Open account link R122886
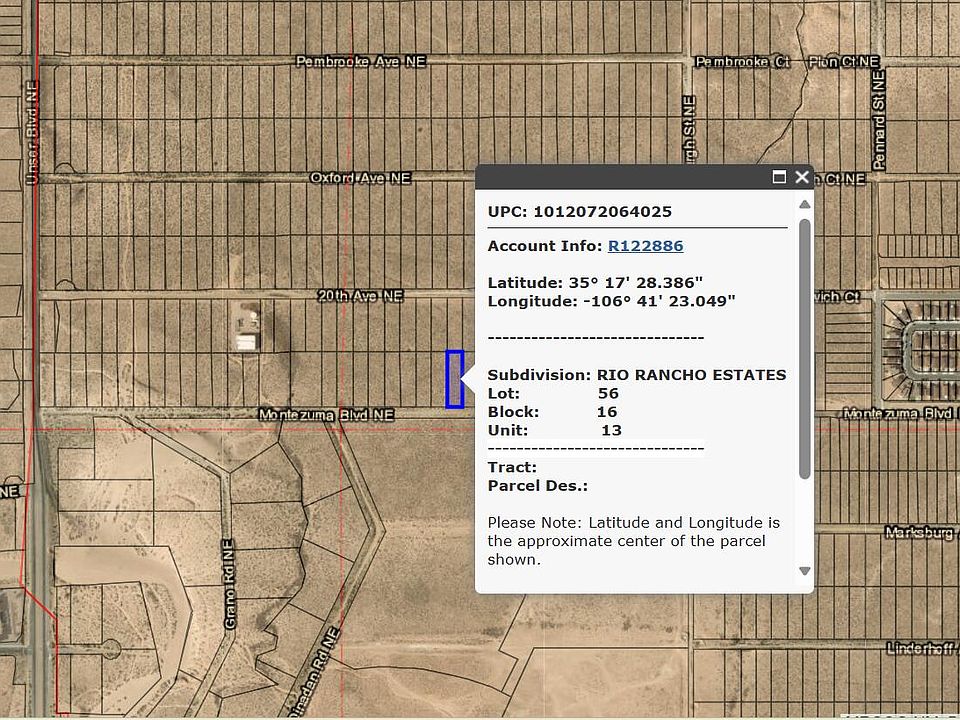Viewport: 960px width, 720px height. pos(645,246)
